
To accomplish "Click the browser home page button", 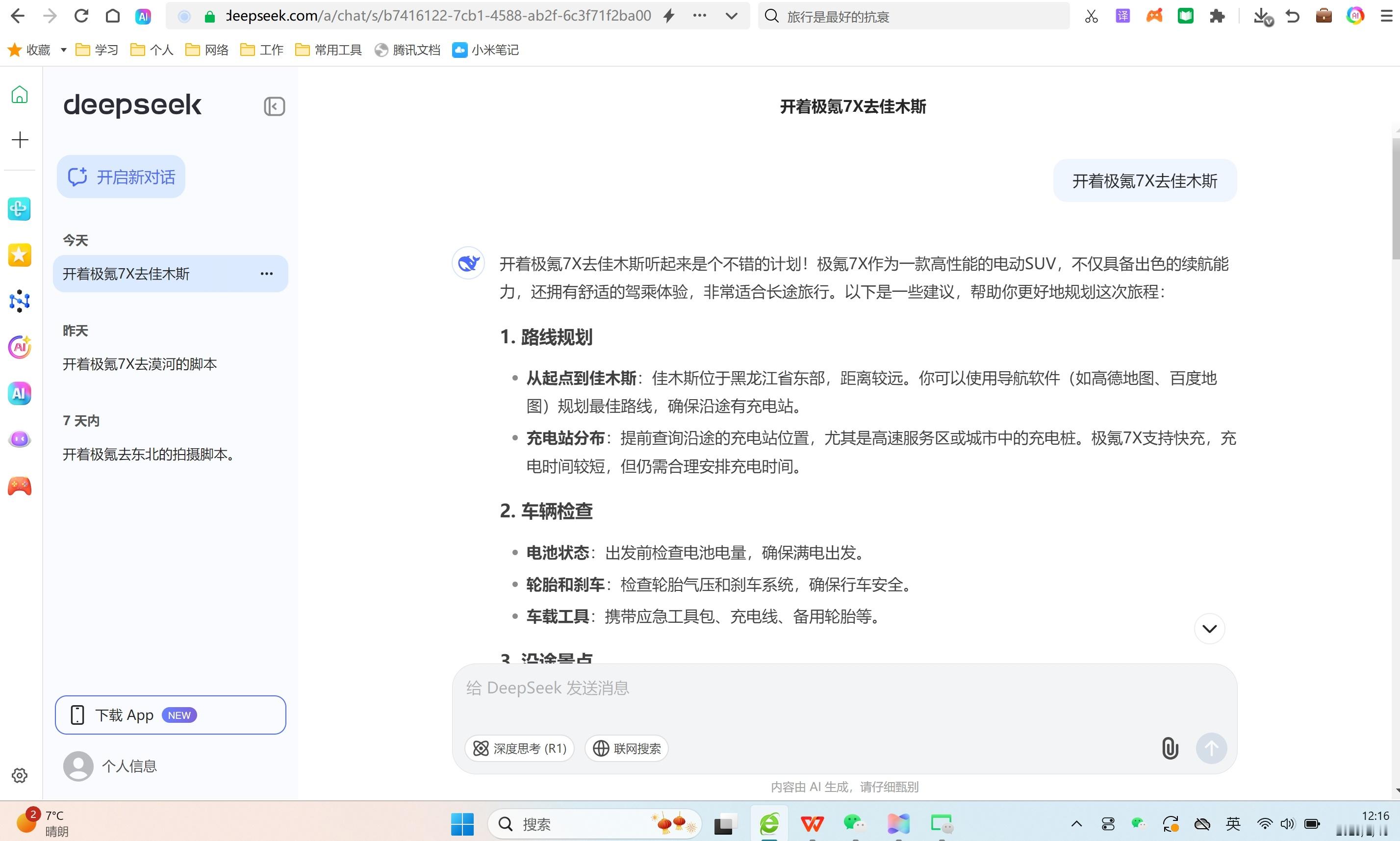I will (x=113, y=16).
